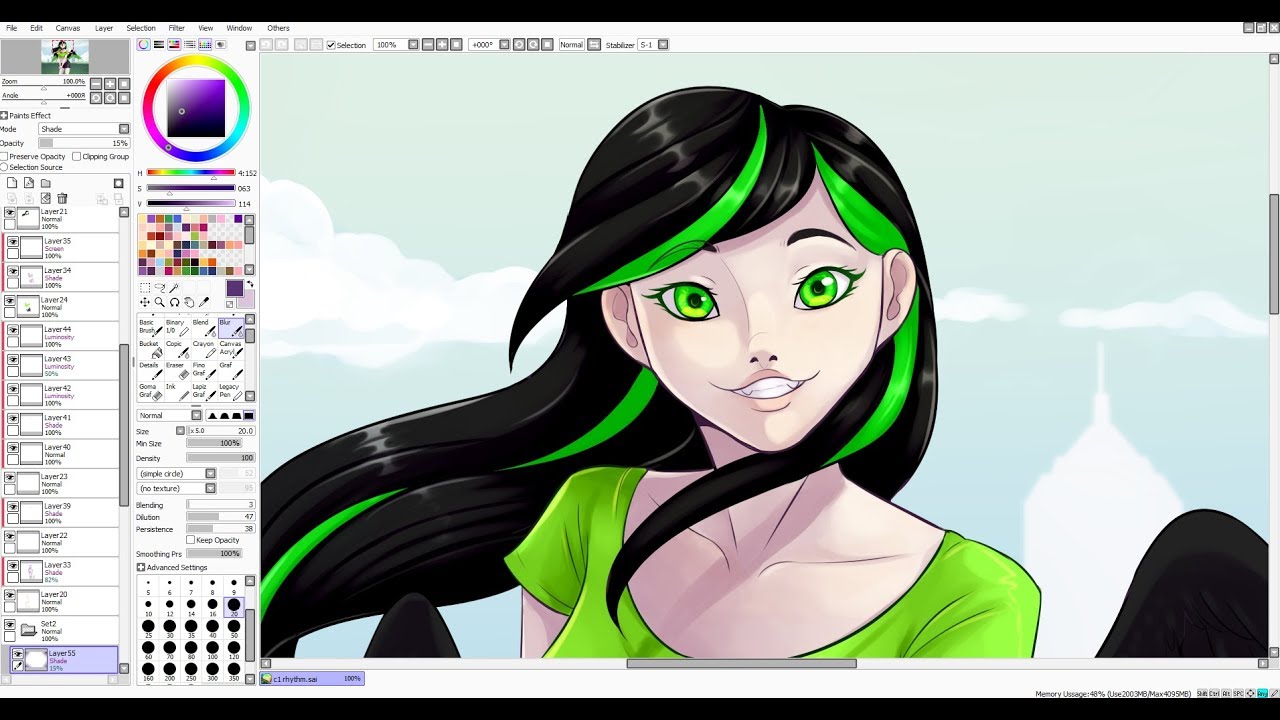This screenshot has height=720, width=1280.
Task: Select the move layer tool
Action: pyautogui.click(x=145, y=302)
